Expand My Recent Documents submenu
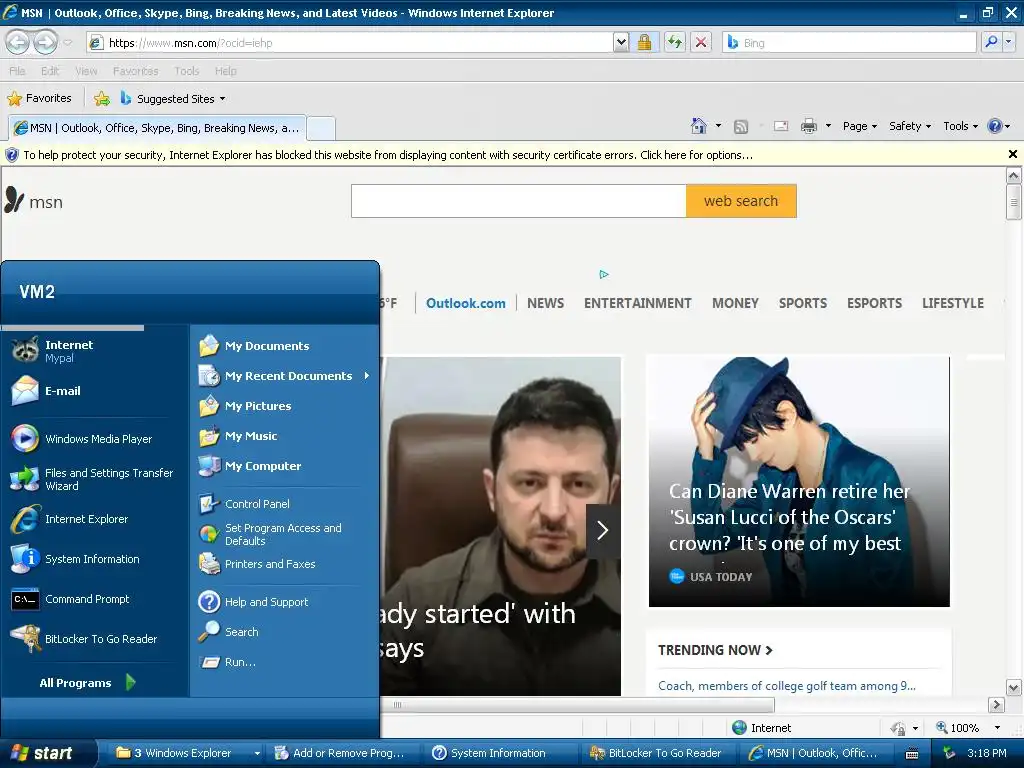 (284, 376)
